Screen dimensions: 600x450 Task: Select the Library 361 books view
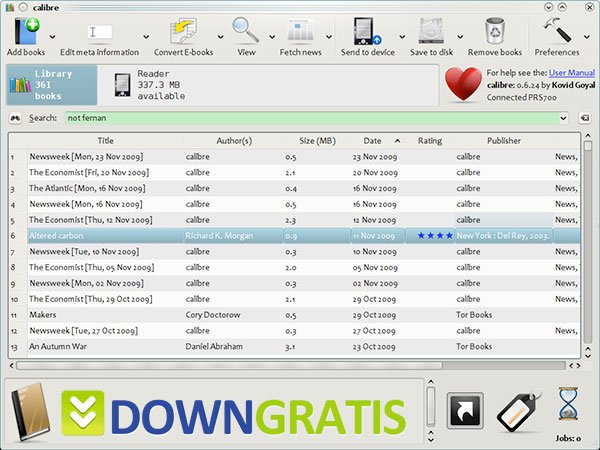52,85
